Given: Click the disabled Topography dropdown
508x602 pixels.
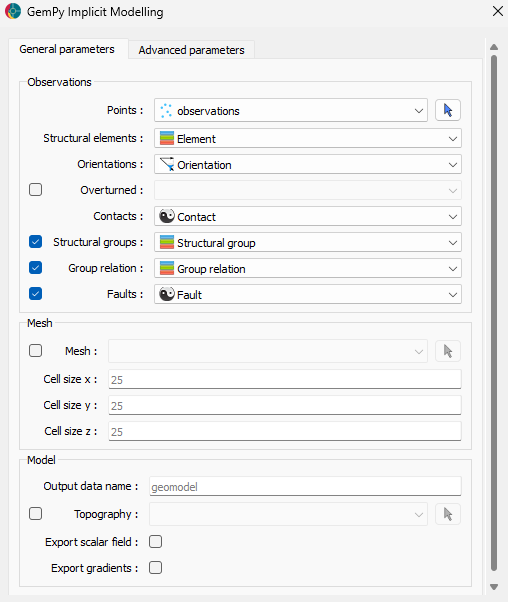Looking at the screenshot, I should click(288, 514).
